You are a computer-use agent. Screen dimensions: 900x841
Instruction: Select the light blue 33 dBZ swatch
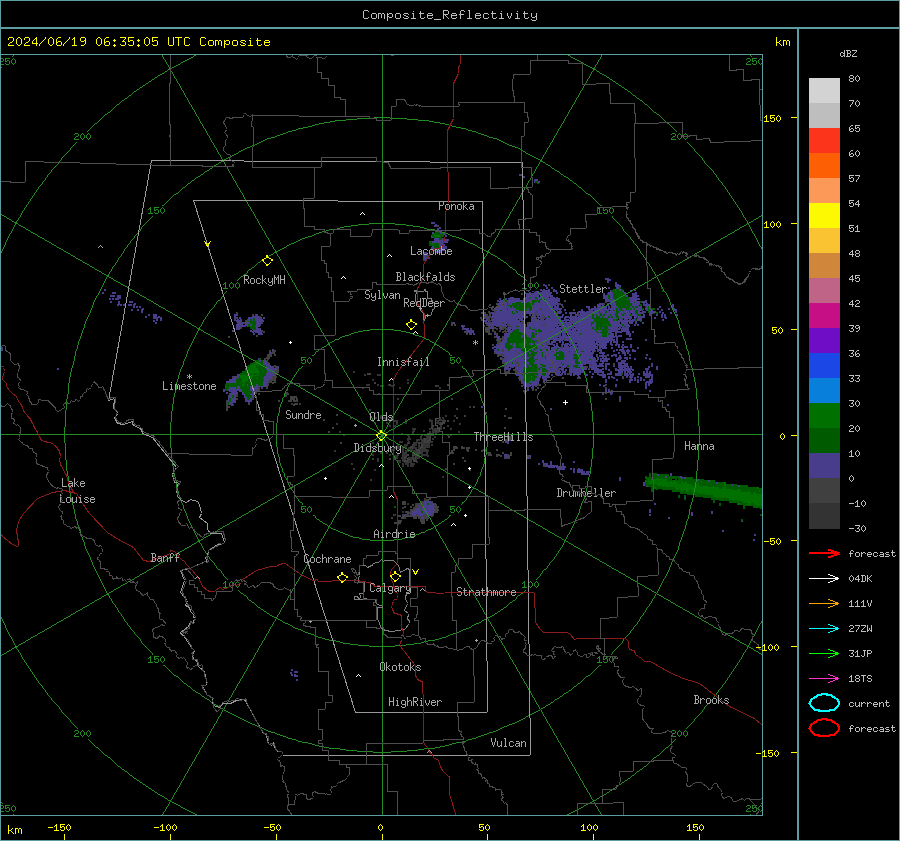(x=824, y=390)
